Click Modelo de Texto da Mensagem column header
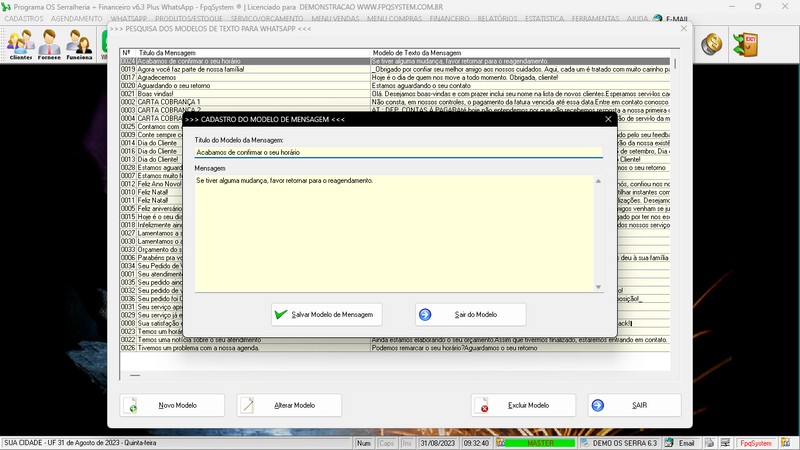Viewport: 800px width, 450px height. click(x=520, y=53)
